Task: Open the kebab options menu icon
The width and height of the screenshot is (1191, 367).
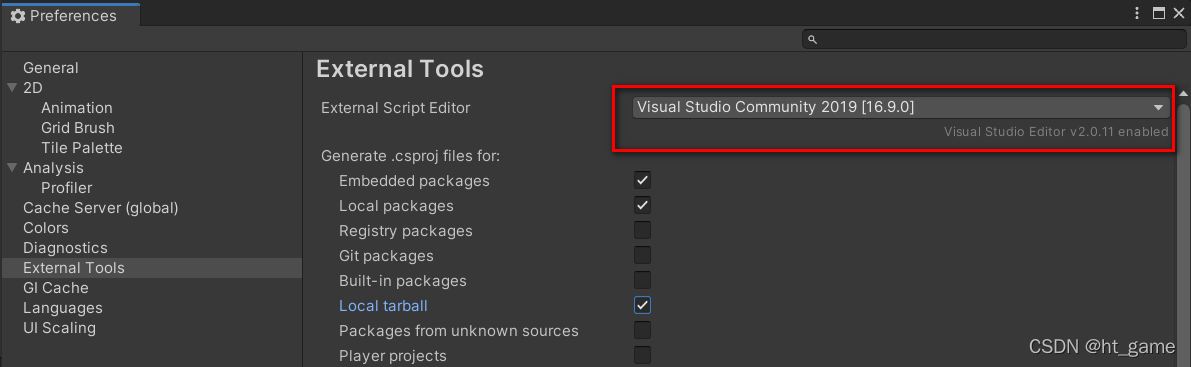Action: point(1136,13)
